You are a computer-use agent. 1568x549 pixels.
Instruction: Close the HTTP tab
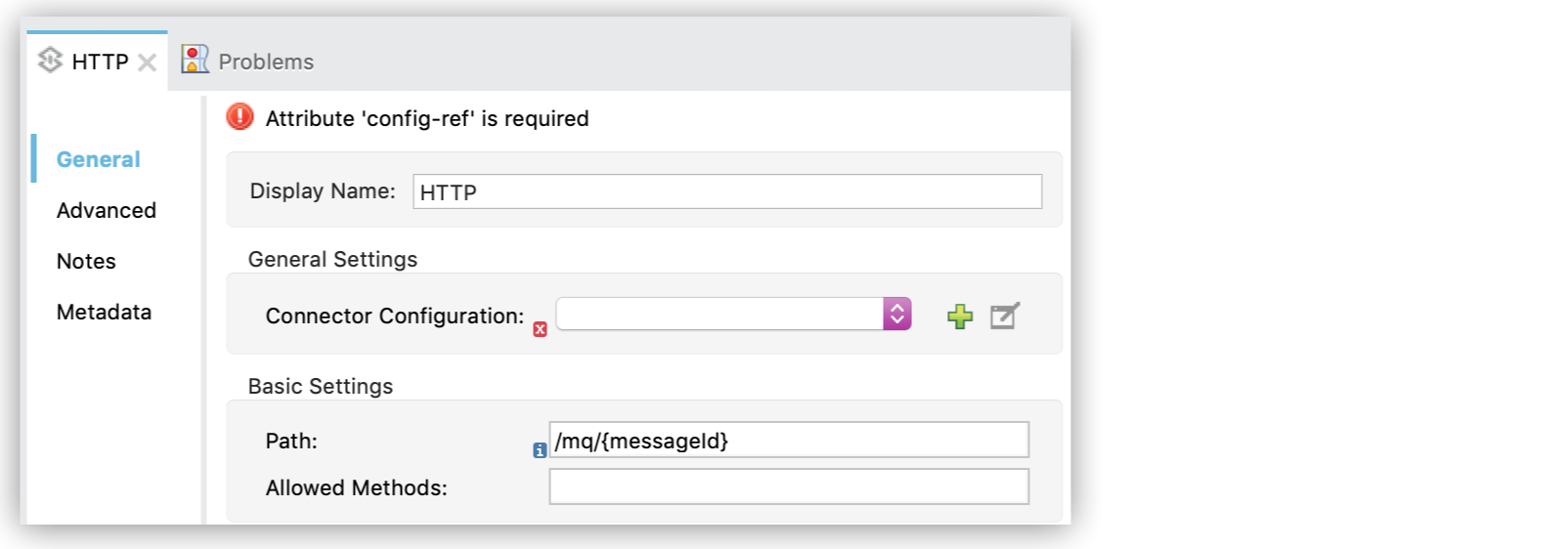147,63
